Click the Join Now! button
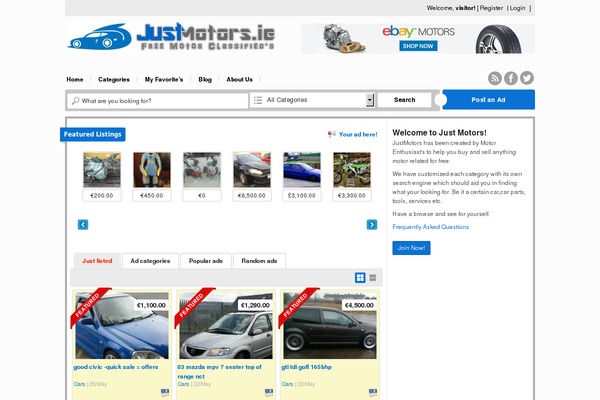This screenshot has width=600, height=400. point(411,248)
